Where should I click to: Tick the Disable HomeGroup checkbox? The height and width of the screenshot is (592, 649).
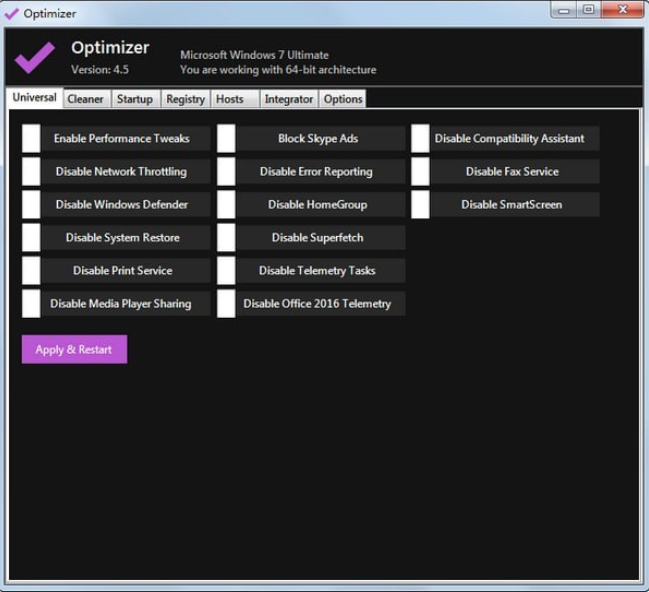226,205
